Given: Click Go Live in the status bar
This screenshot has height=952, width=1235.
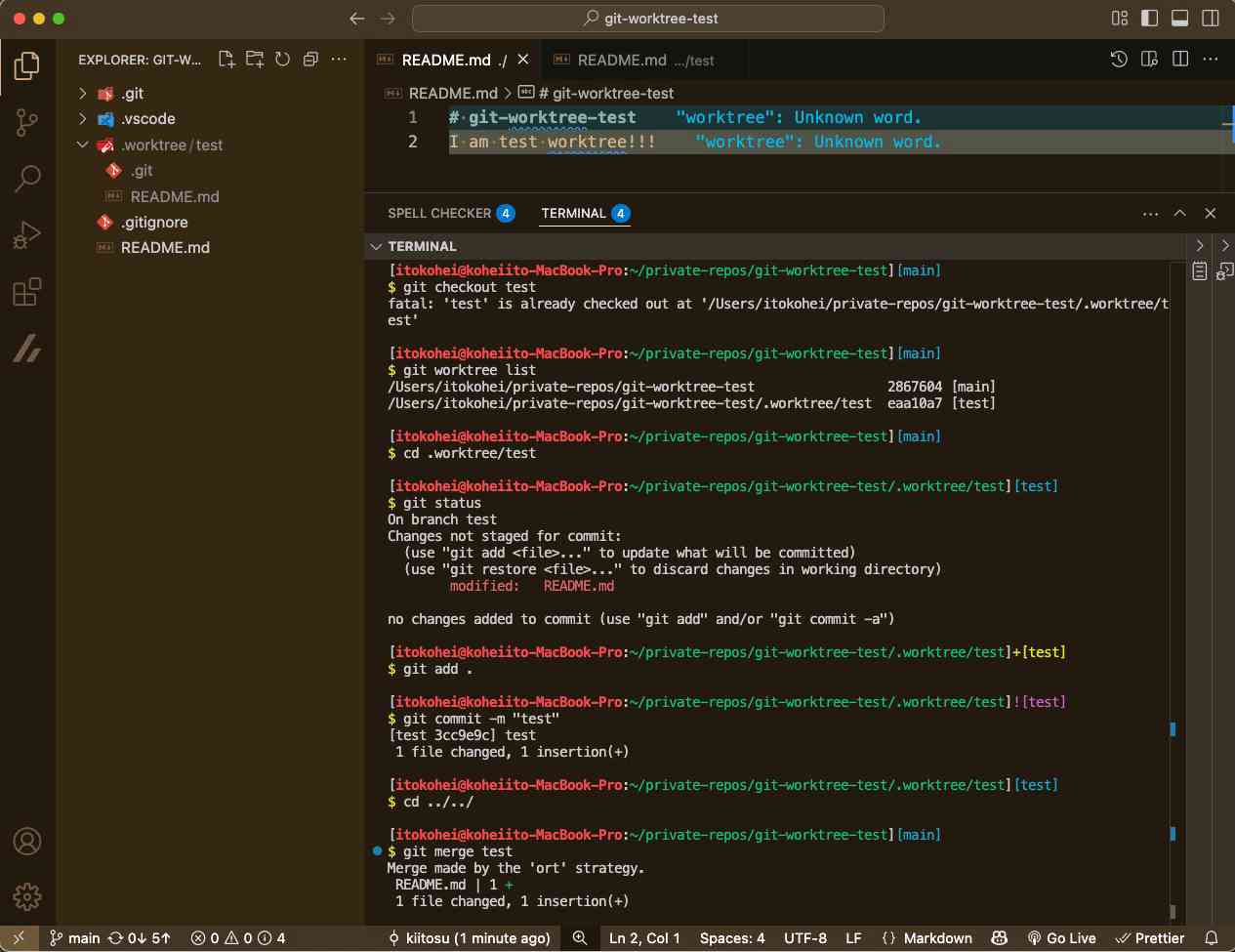Looking at the screenshot, I should point(1060,938).
